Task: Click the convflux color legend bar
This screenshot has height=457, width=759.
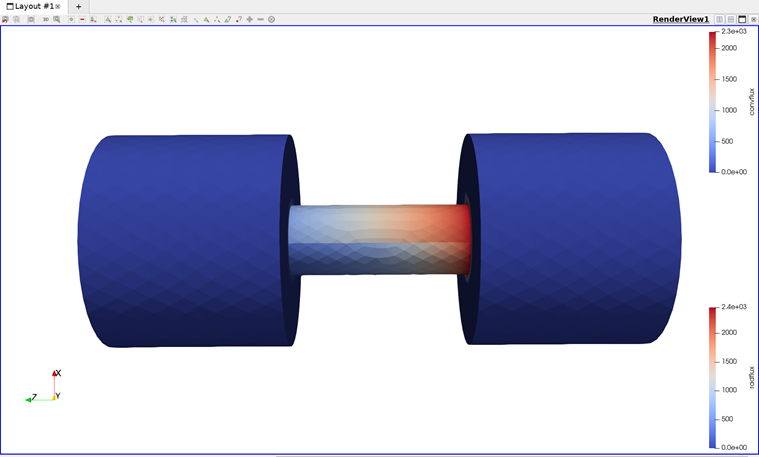Action: coord(713,102)
